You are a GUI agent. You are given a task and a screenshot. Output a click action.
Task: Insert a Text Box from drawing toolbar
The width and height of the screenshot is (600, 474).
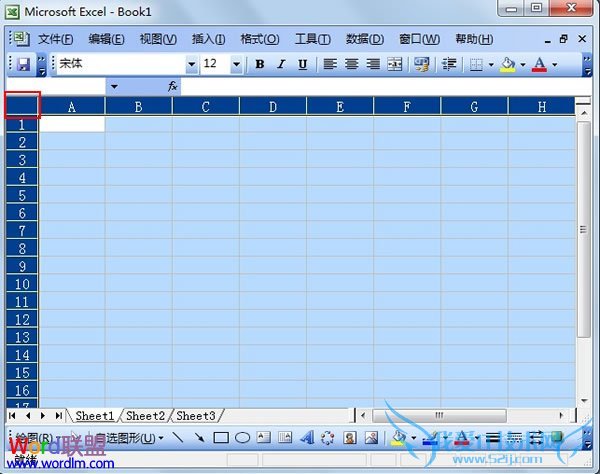pyautogui.click(x=264, y=437)
